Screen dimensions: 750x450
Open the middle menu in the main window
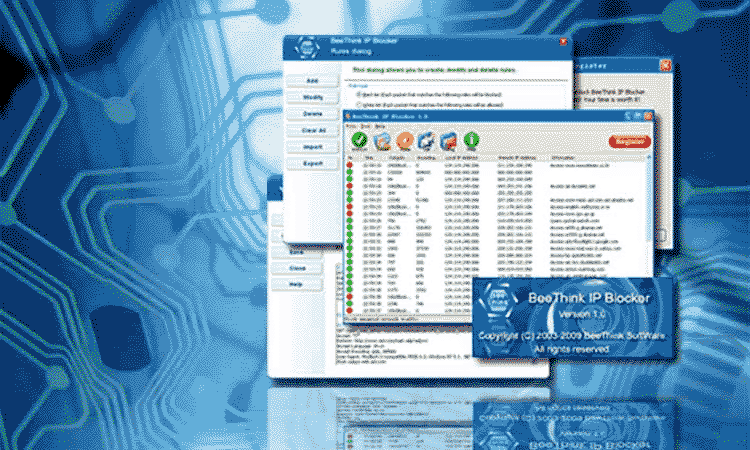pyautogui.click(x=365, y=126)
